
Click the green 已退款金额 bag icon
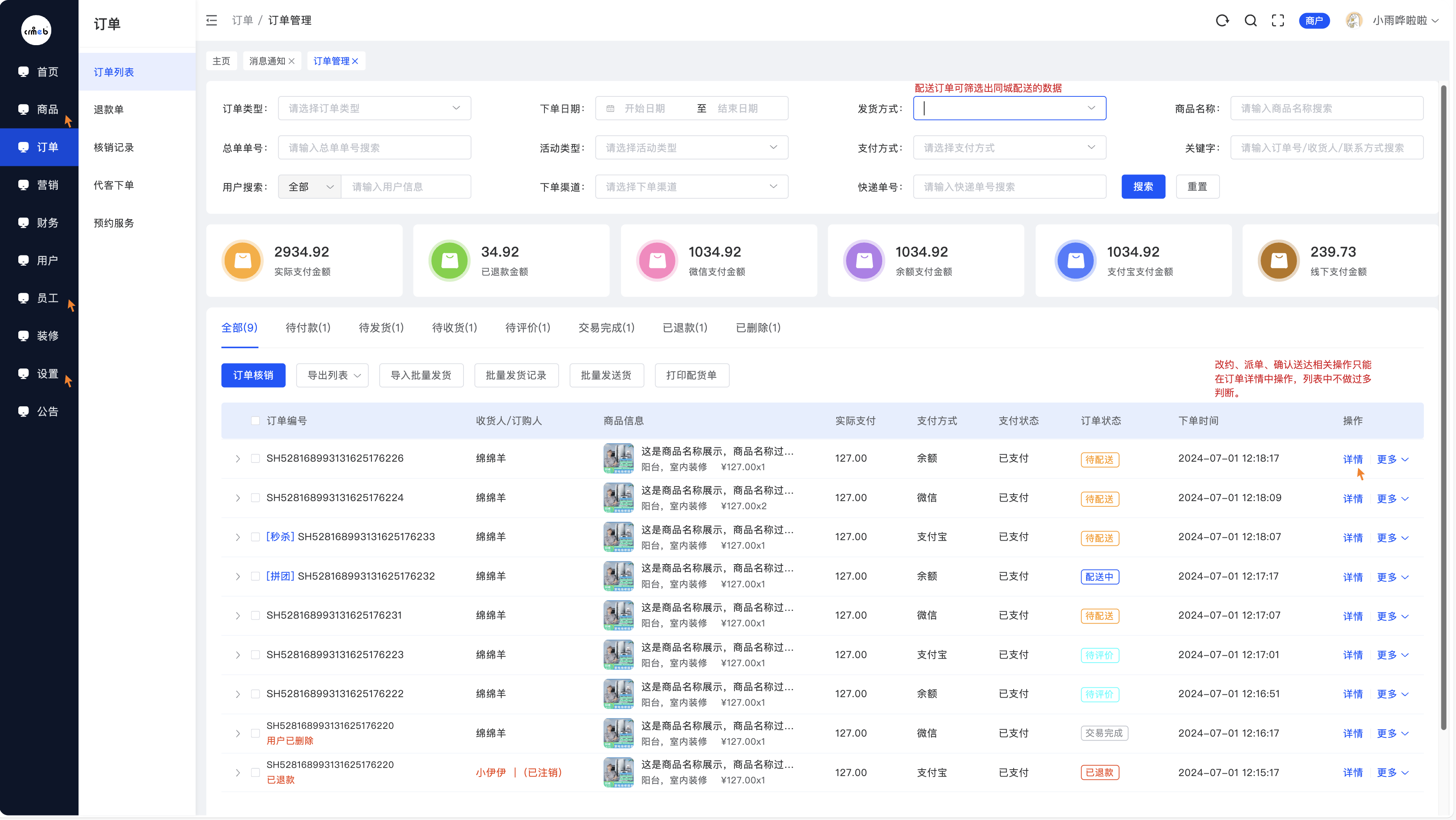(x=449, y=261)
